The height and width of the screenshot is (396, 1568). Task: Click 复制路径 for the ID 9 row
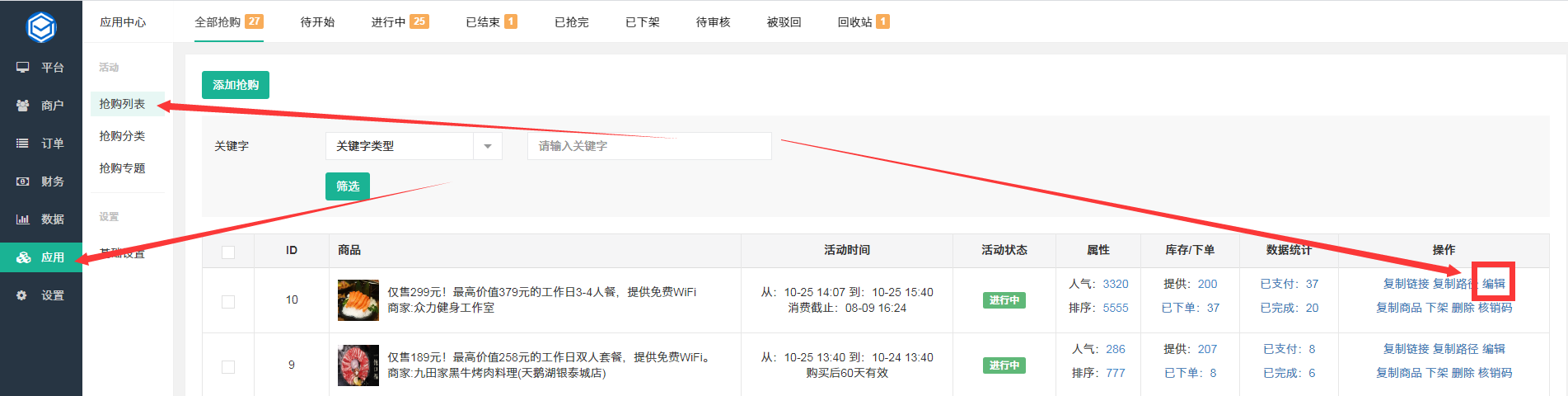[x=1456, y=349]
